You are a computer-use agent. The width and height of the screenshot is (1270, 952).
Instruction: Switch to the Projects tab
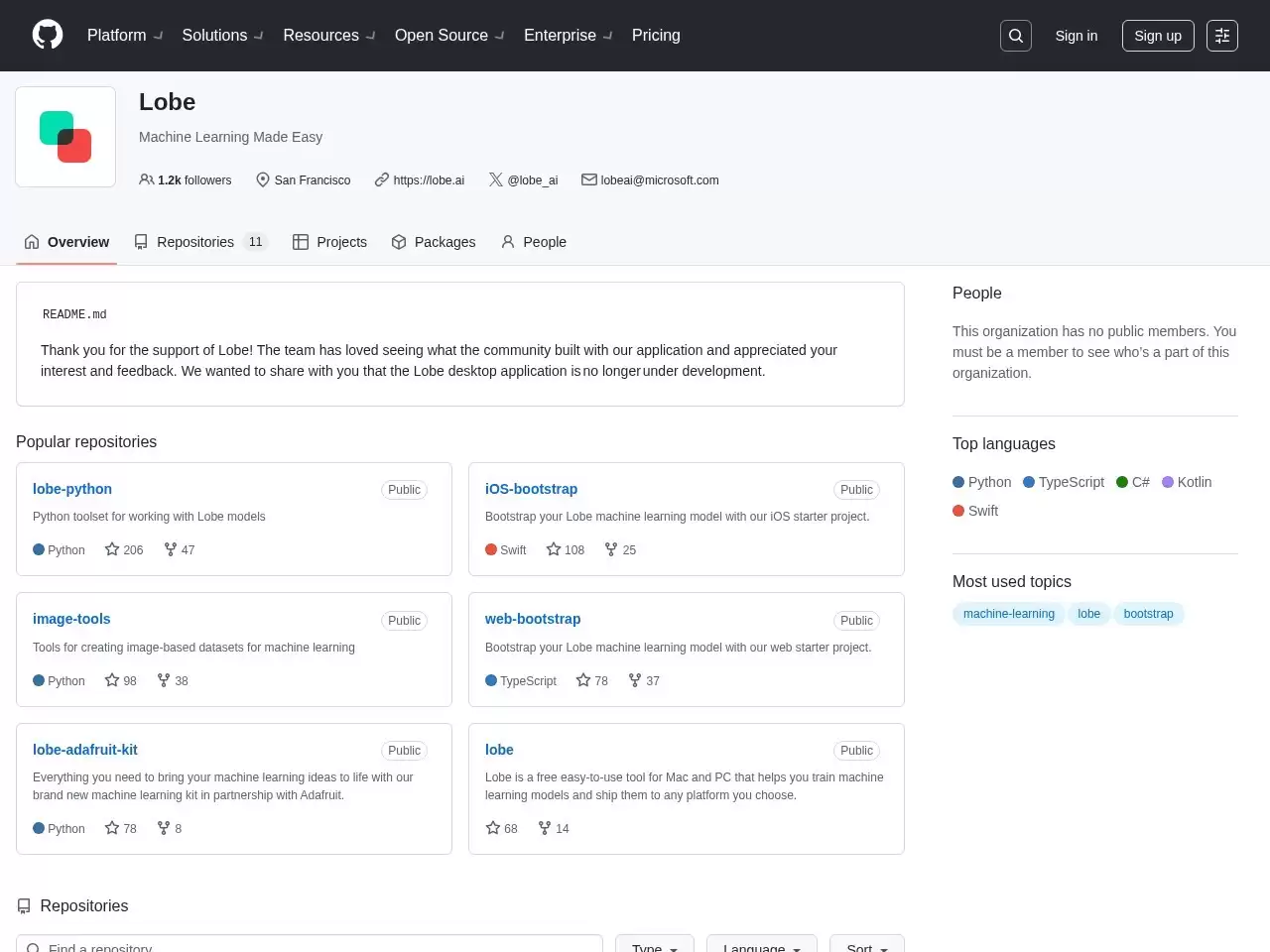[x=329, y=242]
